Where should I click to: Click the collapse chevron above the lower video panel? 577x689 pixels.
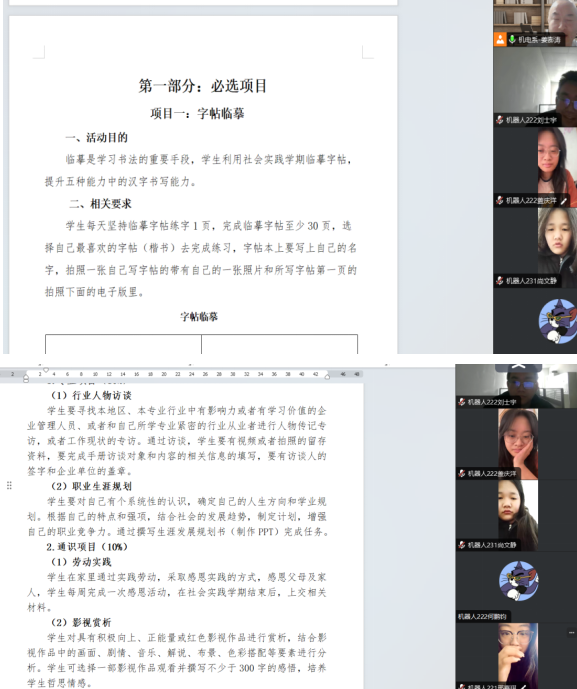pos(519,366)
